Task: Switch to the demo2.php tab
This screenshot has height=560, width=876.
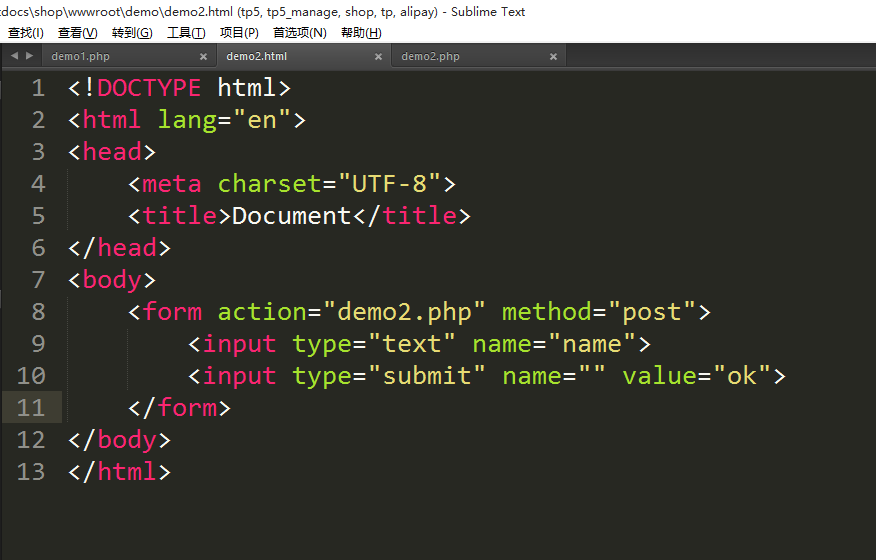Action: tap(430, 57)
